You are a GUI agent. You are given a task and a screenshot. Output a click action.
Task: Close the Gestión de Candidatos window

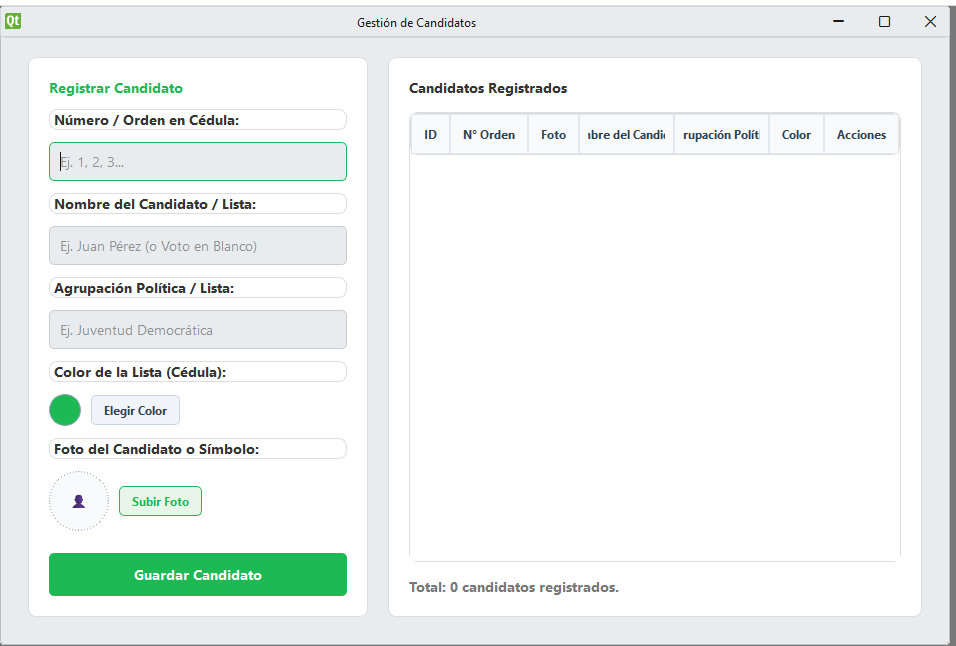coord(930,21)
